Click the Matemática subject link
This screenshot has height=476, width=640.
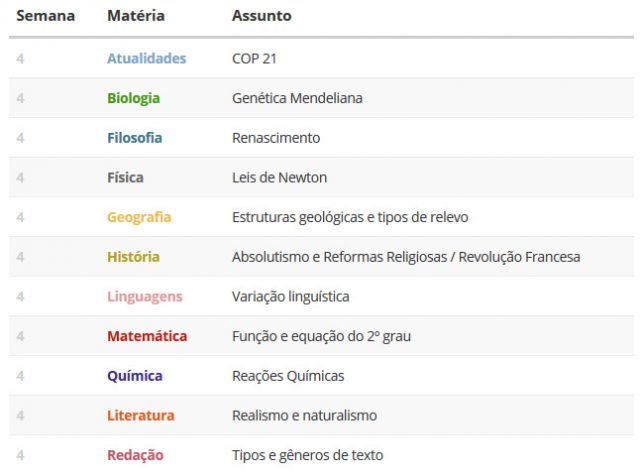coord(147,336)
